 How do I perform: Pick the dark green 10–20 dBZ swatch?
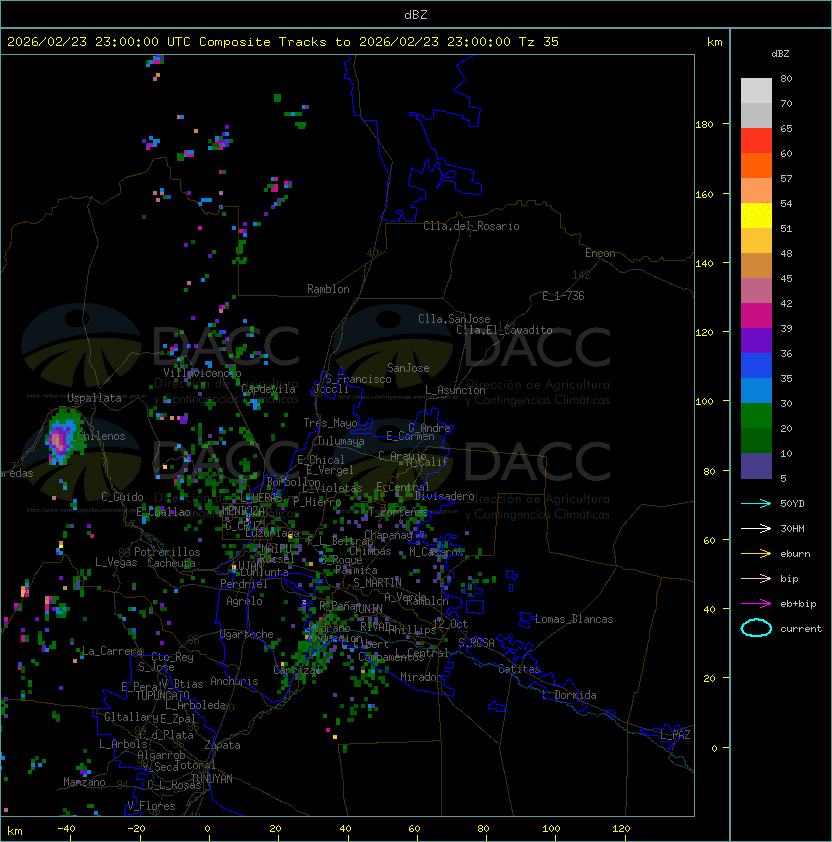click(x=756, y=440)
